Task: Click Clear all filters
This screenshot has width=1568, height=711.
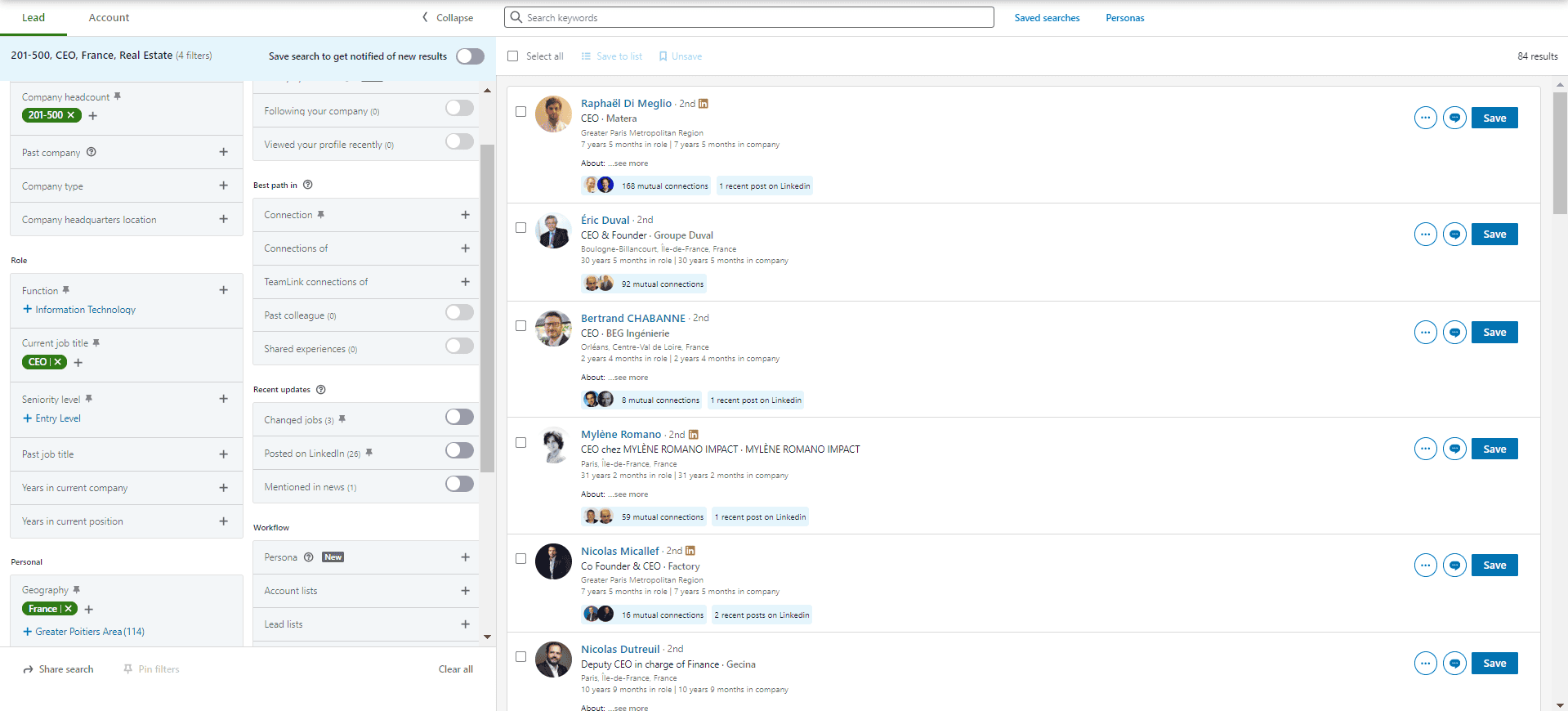Action: tap(456, 669)
